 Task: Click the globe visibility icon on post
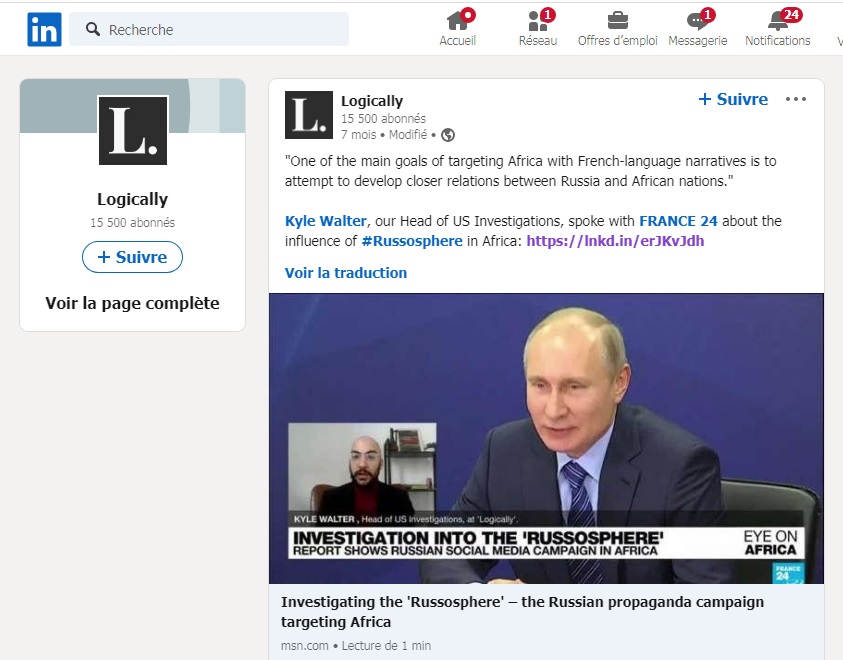pyautogui.click(x=448, y=135)
